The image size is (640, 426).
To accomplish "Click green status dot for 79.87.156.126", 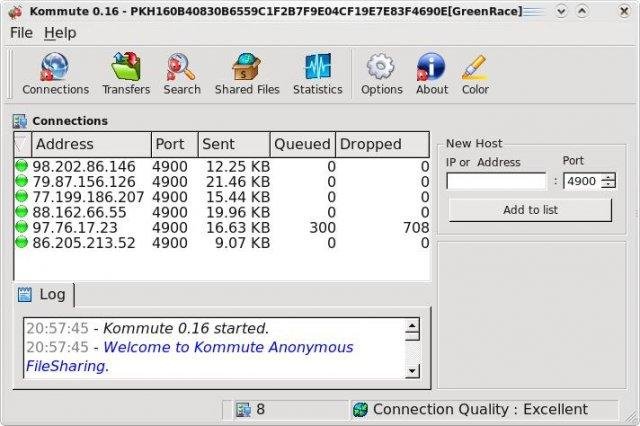I will tap(21, 181).
